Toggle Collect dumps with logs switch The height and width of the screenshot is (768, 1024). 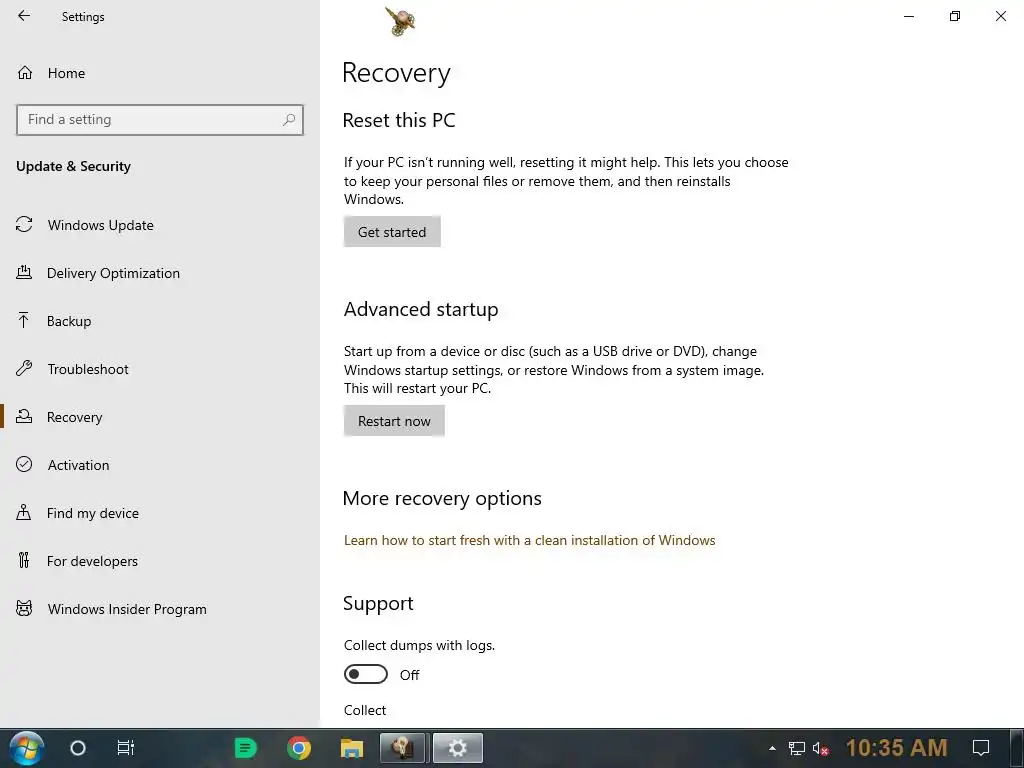366,674
